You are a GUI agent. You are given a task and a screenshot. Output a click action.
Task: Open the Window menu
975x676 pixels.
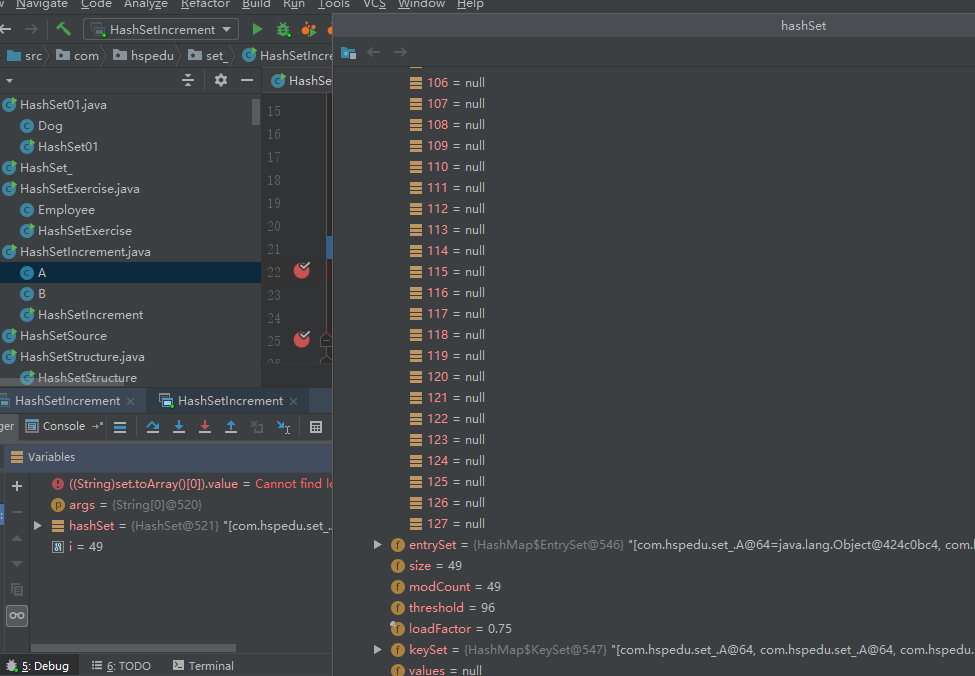tap(421, 4)
